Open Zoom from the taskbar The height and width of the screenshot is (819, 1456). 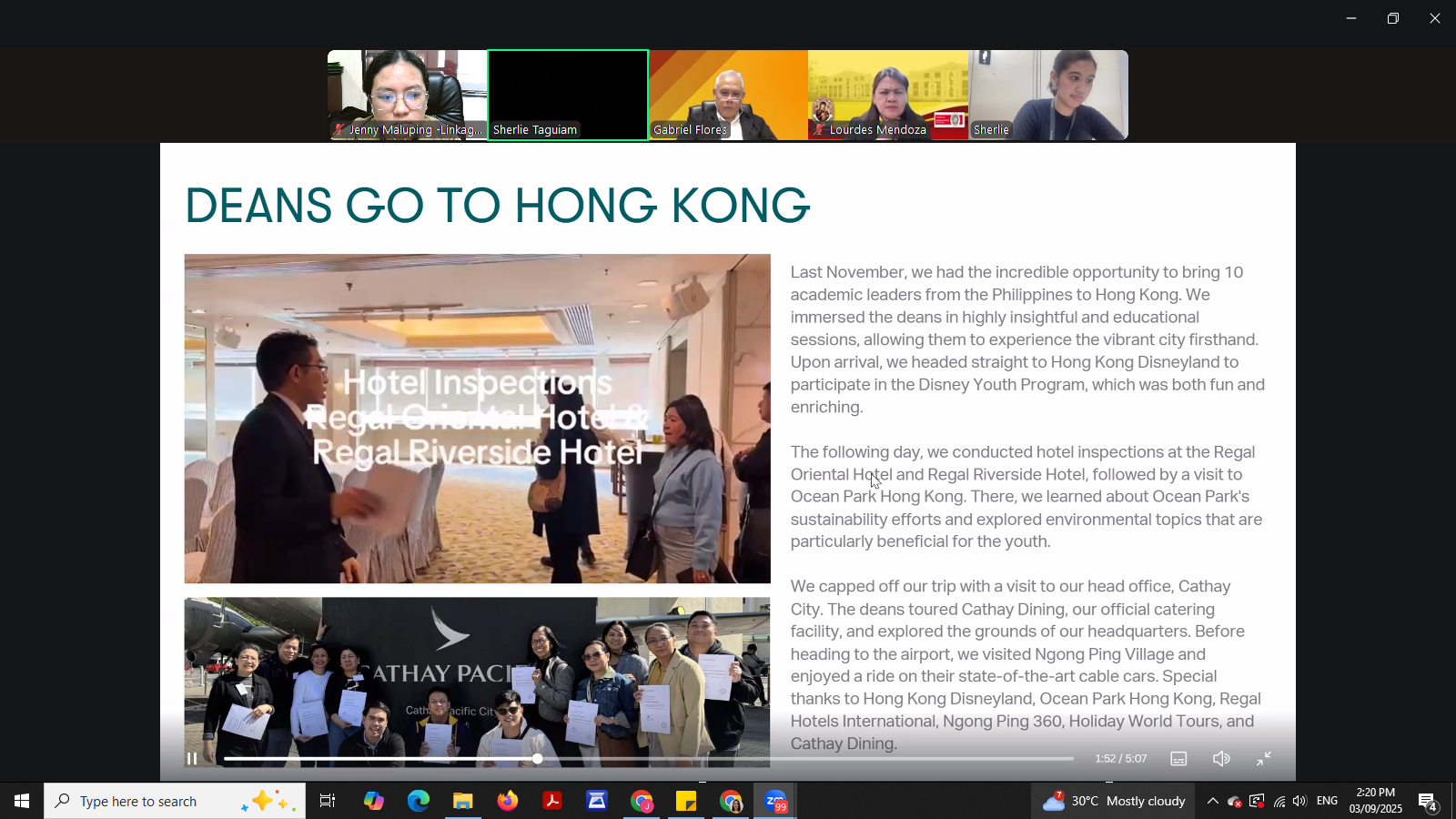tap(775, 801)
